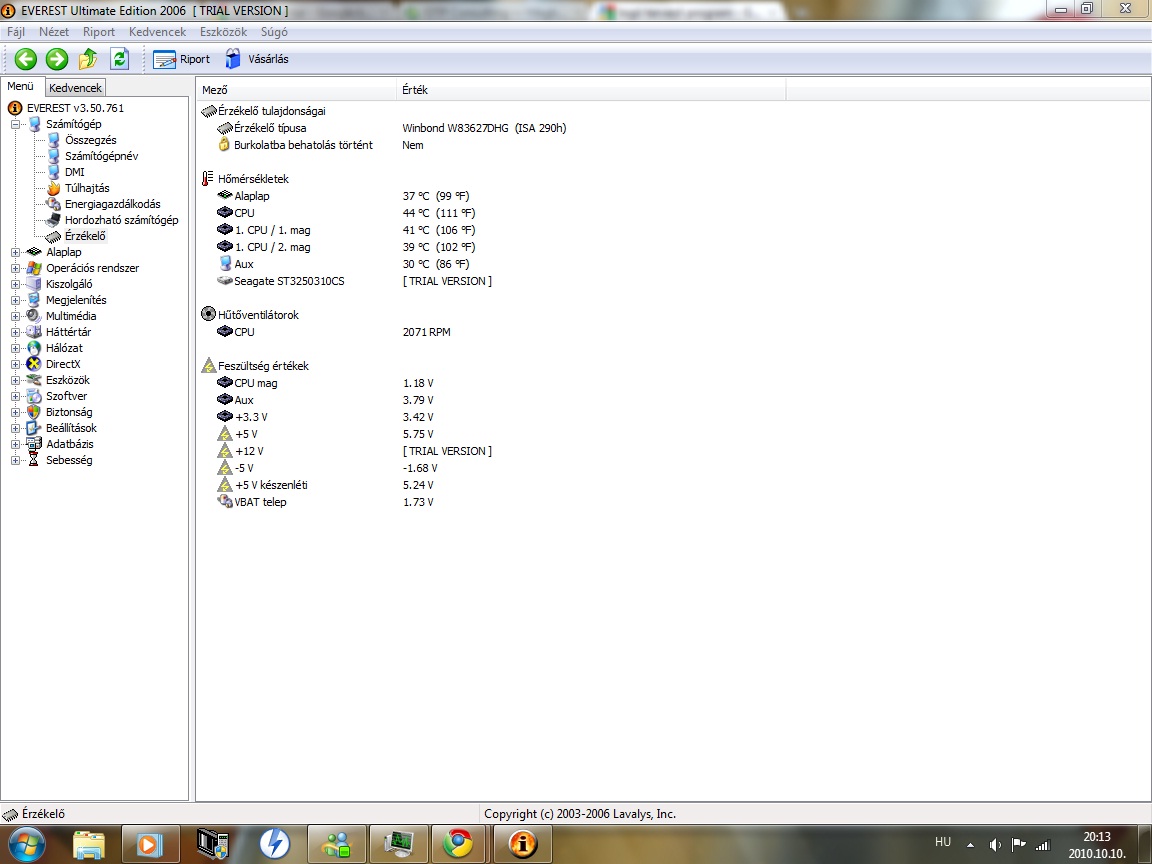Open the Túlhajtás flame icon item

(x=53, y=188)
